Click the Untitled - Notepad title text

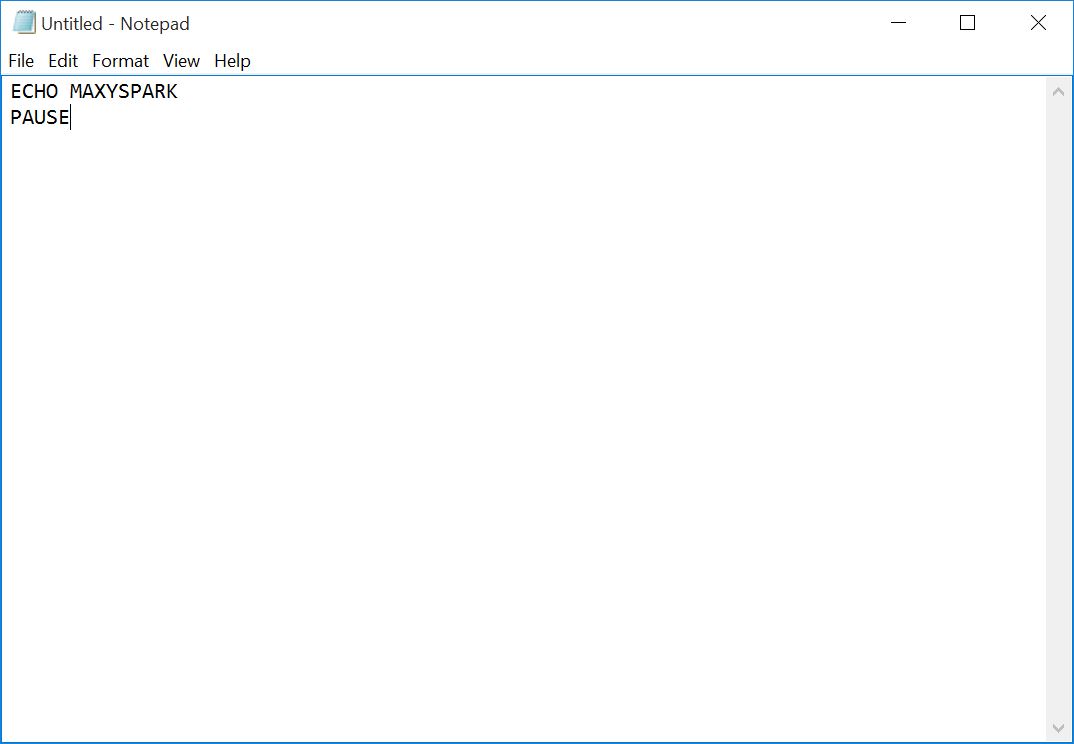tap(115, 24)
